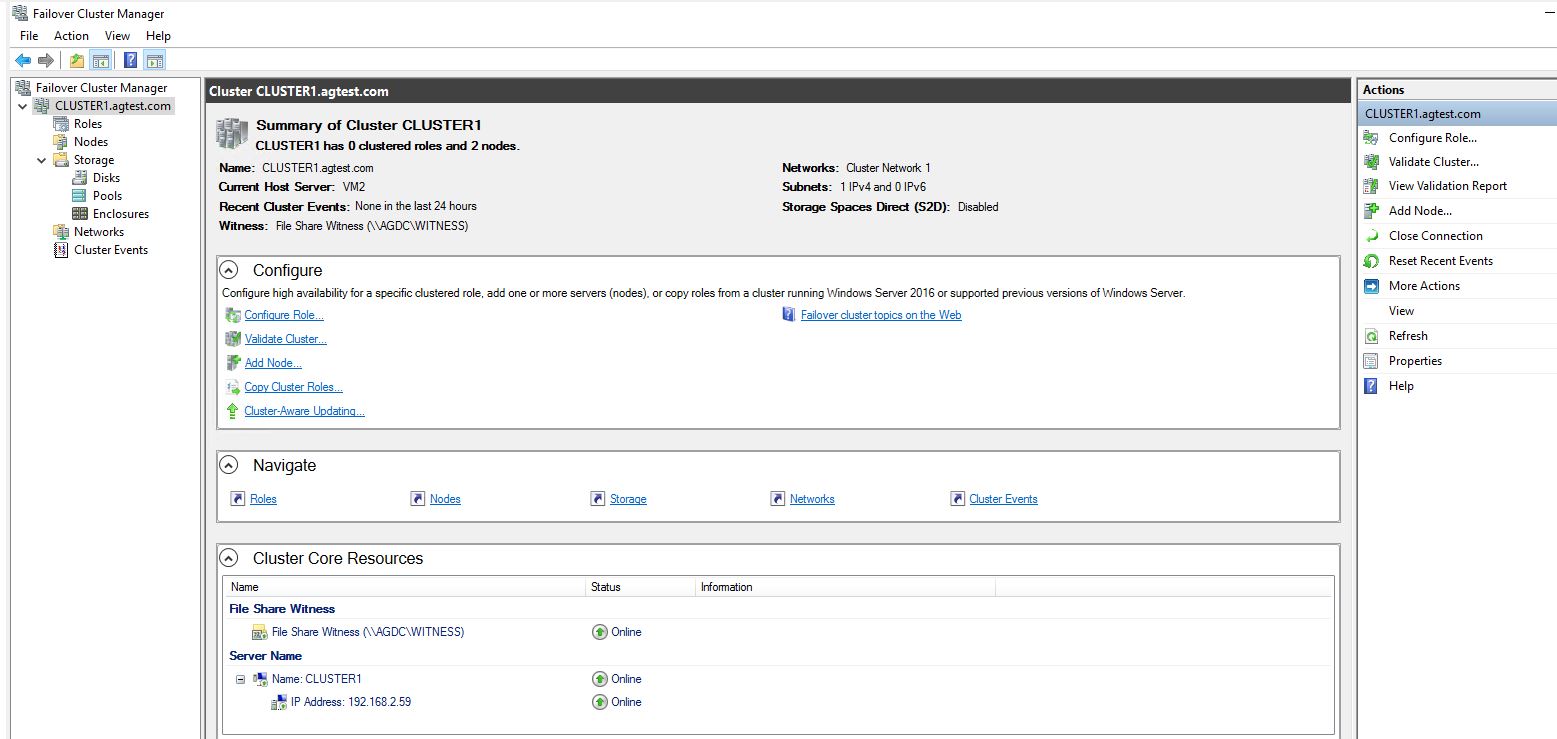This screenshot has height=739, width=1557.
Task: Click Online status of IP Address row
Action: coord(617,702)
